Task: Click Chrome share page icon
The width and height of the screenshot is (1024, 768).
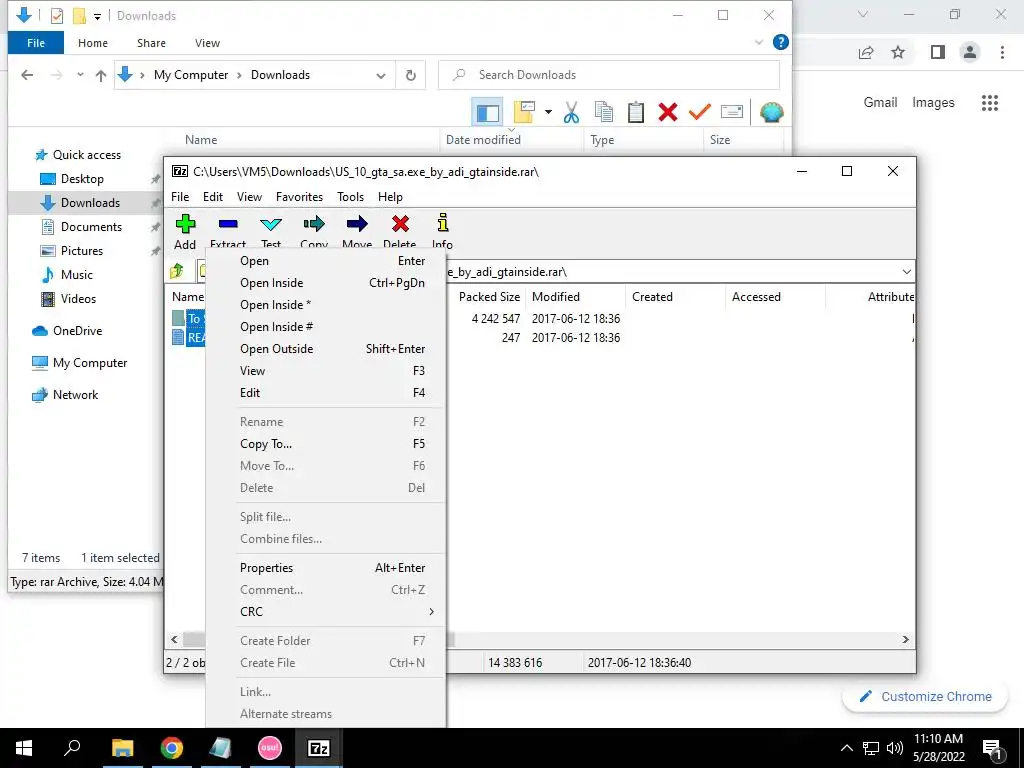Action: pos(866,52)
